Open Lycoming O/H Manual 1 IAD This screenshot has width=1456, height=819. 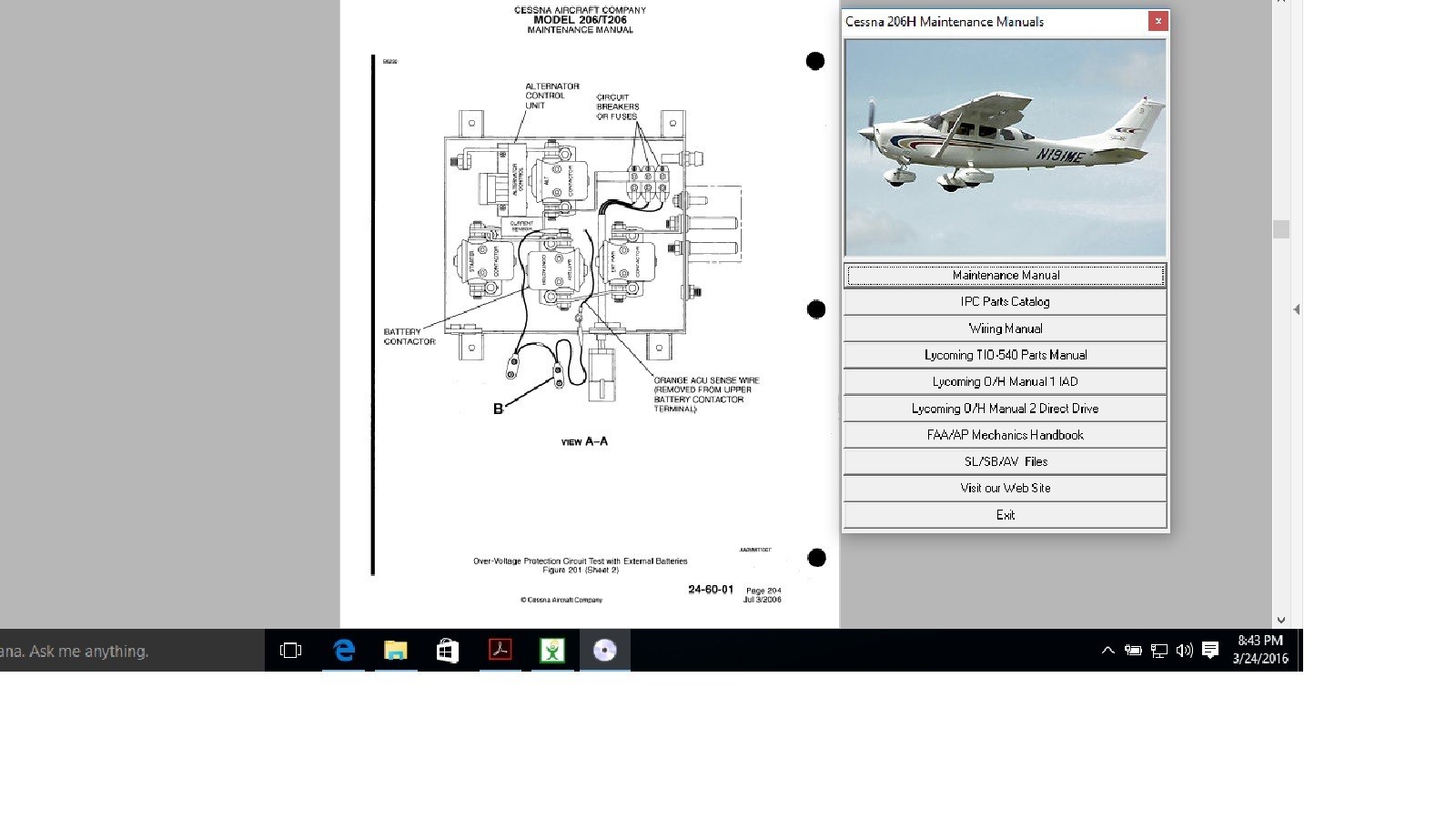click(x=1006, y=381)
